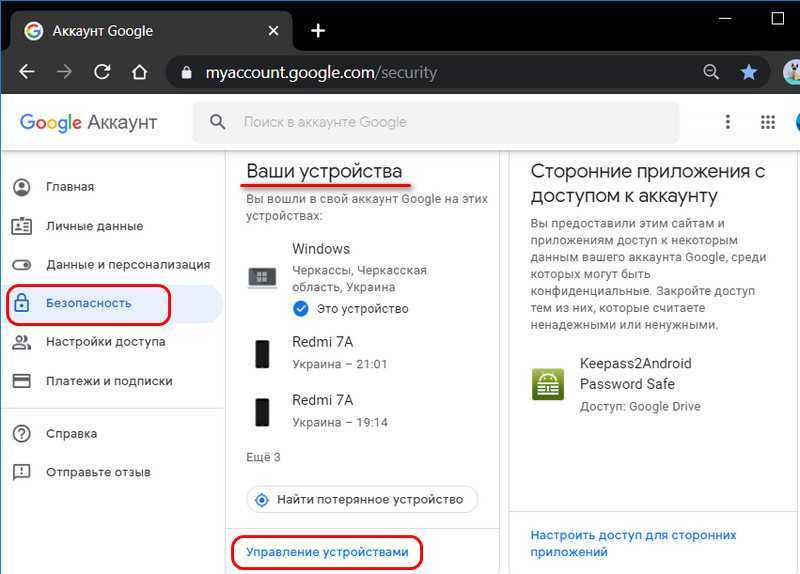This screenshot has width=800, height=574.
Task: Open Личные данные in the sidebar
Action: click(x=112, y=226)
